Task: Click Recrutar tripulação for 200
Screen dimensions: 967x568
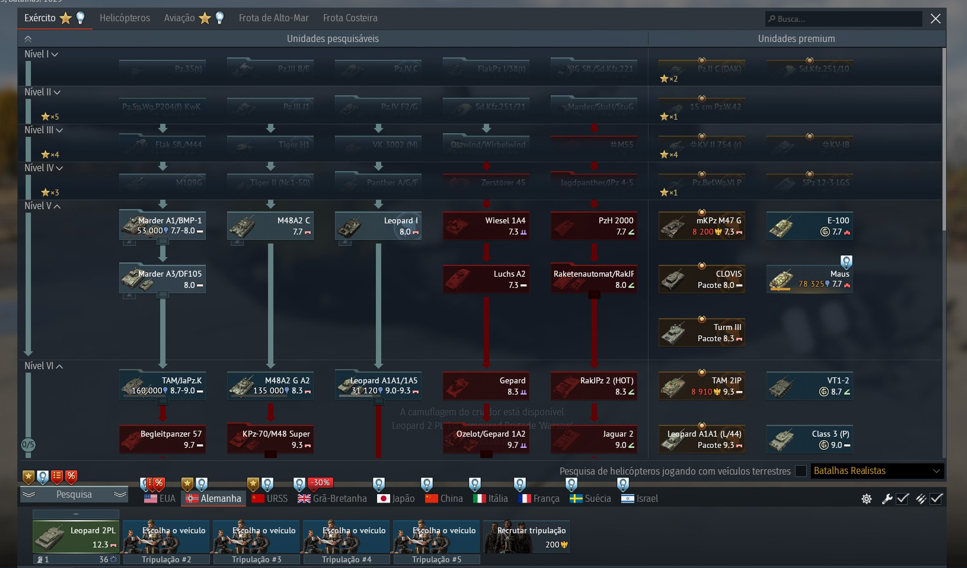Action: pyautogui.click(x=526, y=537)
